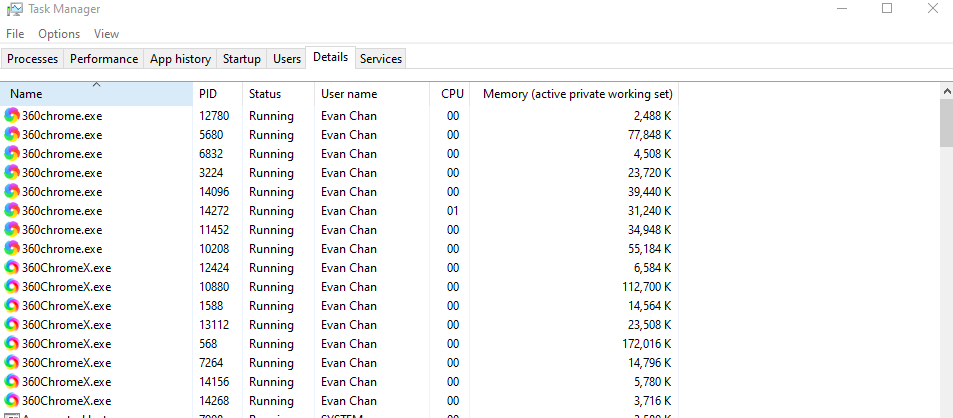Click icon of 360chrome.exe PID 6832
This screenshot has height=418, width=953.
coord(12,154)
